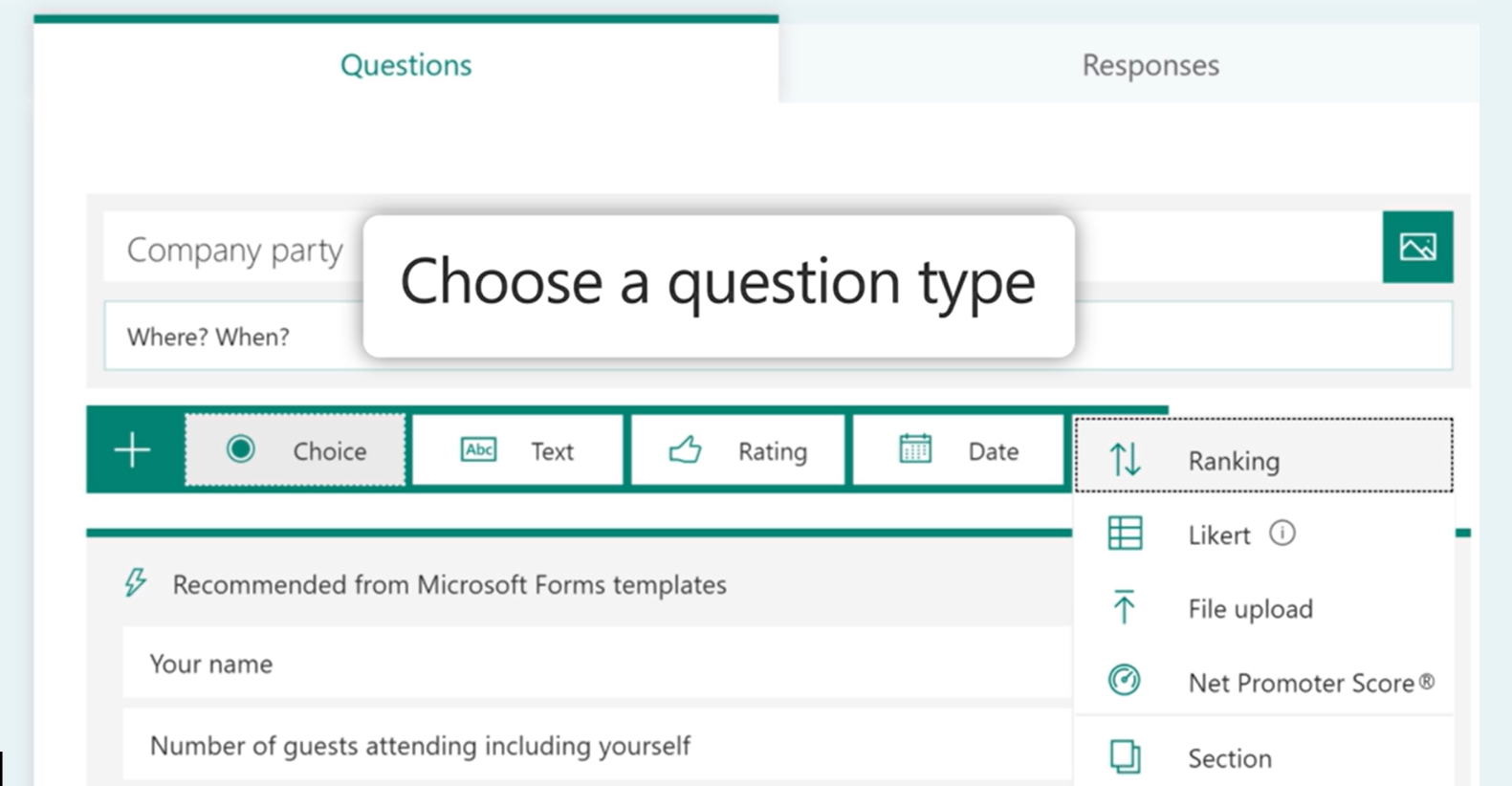Viewport: 1512px width, 786px height.
Task: Insert image using the picture icon
Action: click(x=1416, y=247)
